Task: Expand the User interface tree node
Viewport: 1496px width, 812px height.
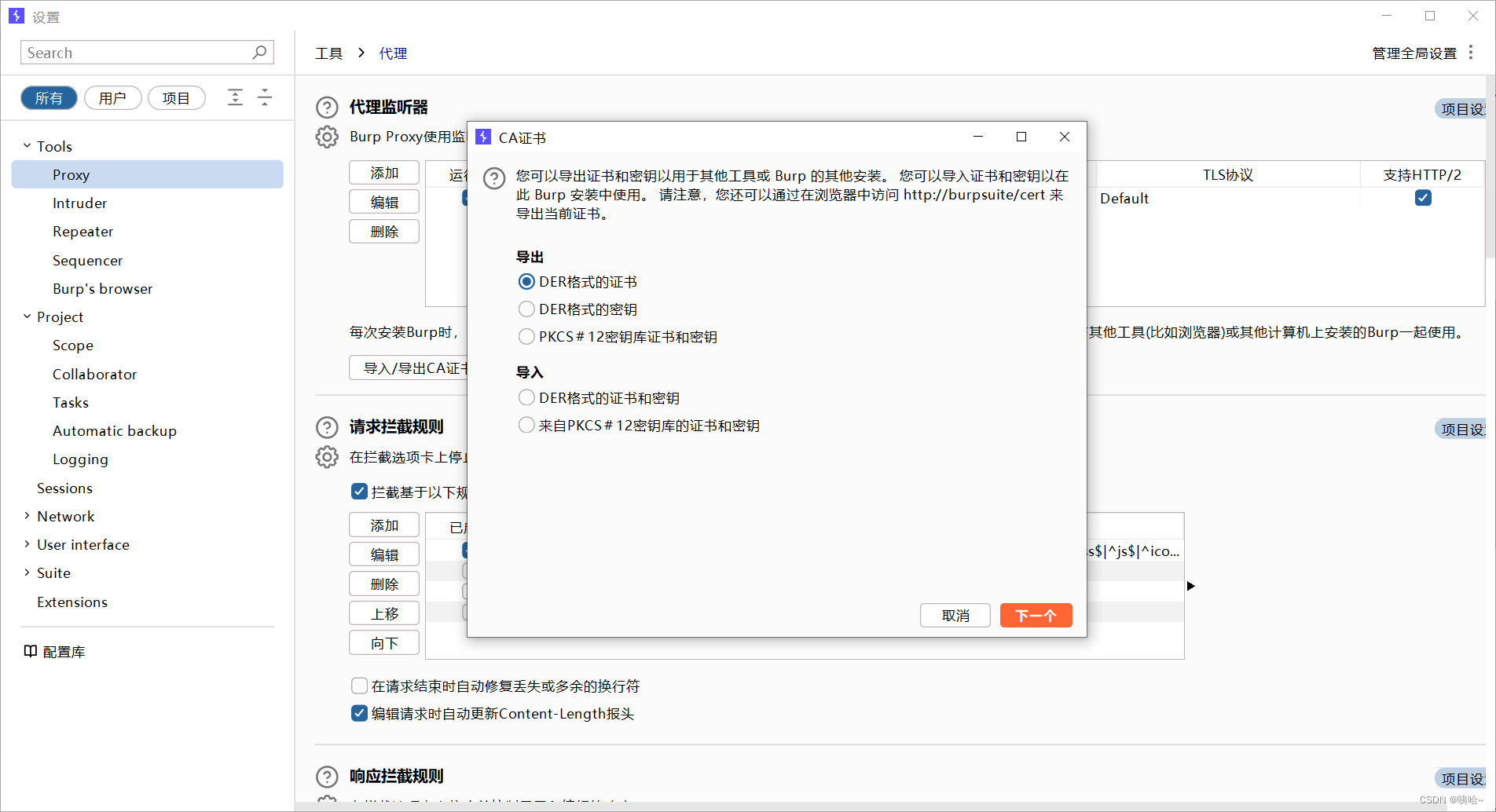Action: pyautogui.click(x=27, y=544)
